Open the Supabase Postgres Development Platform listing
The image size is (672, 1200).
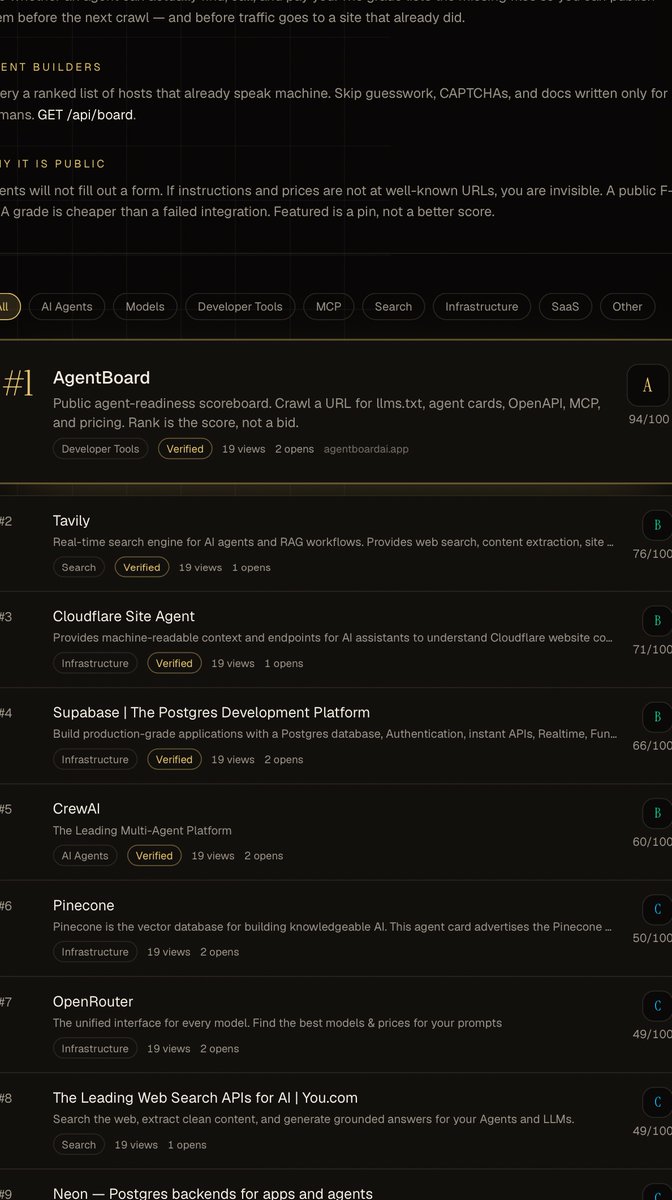click(x=211, y=713)
